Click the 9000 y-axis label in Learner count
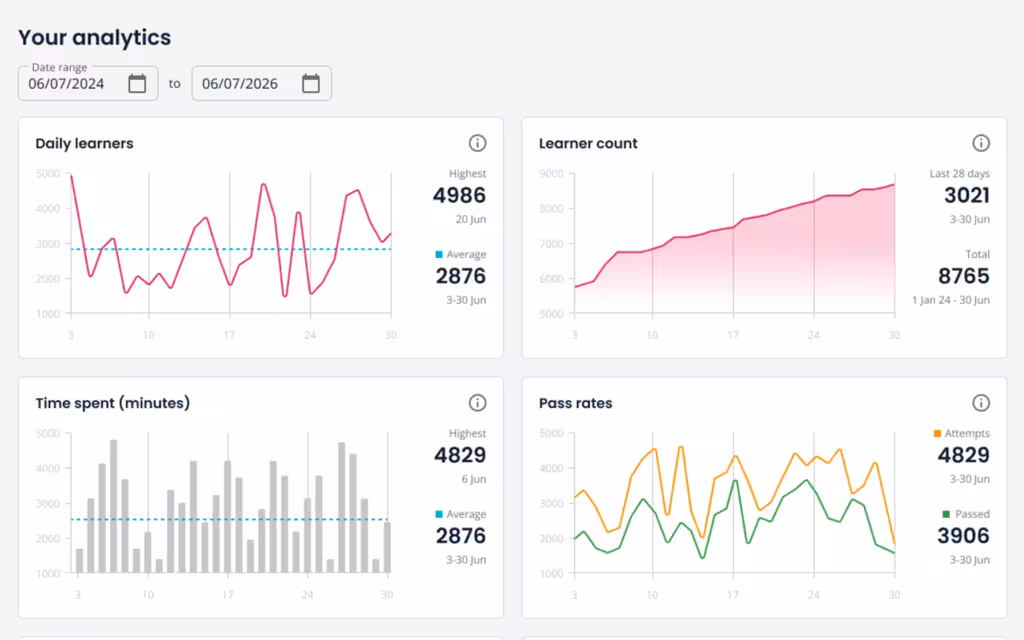The height and width of the screenshot is (640, 1024). [x=552, y=174]
